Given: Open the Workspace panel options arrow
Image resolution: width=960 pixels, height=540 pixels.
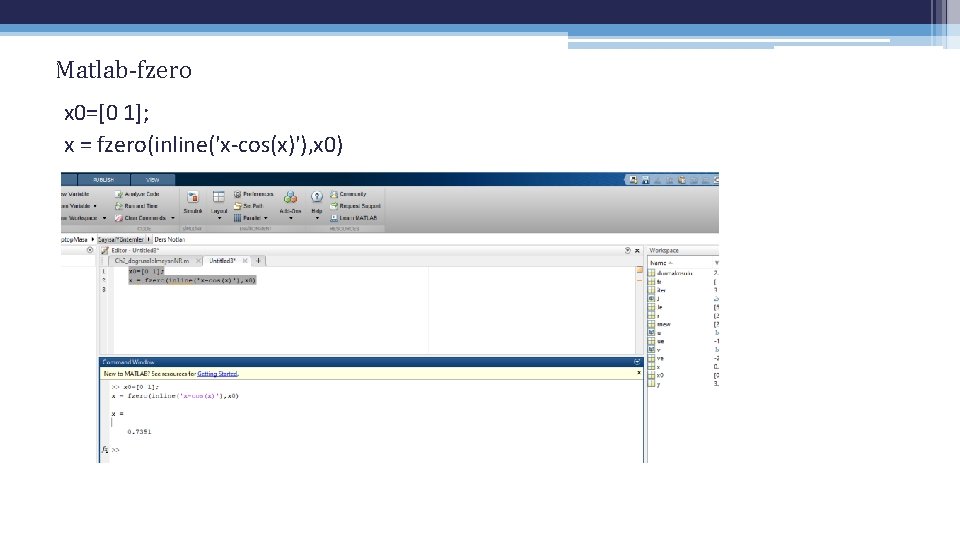Looking at the screenshot, I should click(716, 263).
